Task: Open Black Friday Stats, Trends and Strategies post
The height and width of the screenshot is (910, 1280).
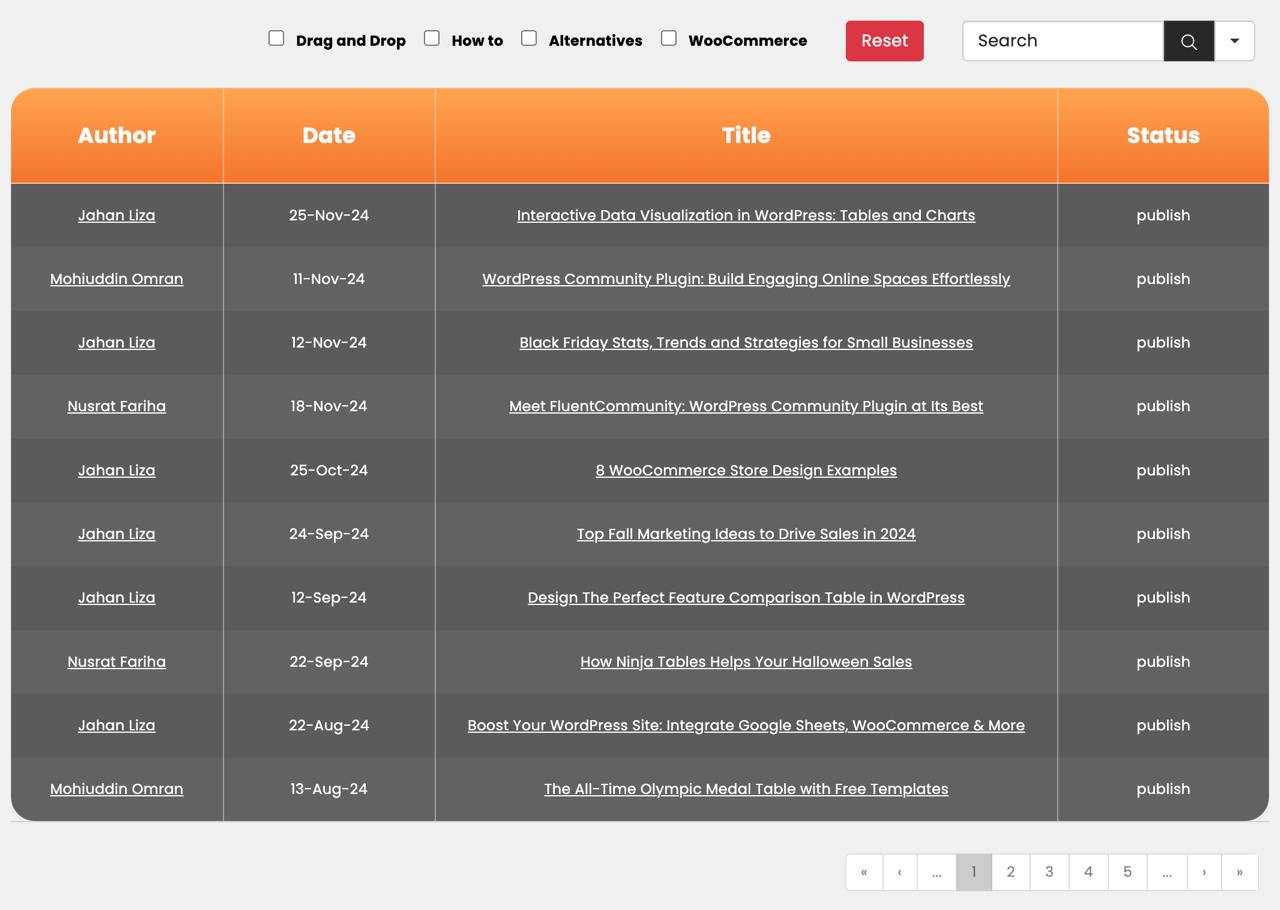Action: coord(746,342)
